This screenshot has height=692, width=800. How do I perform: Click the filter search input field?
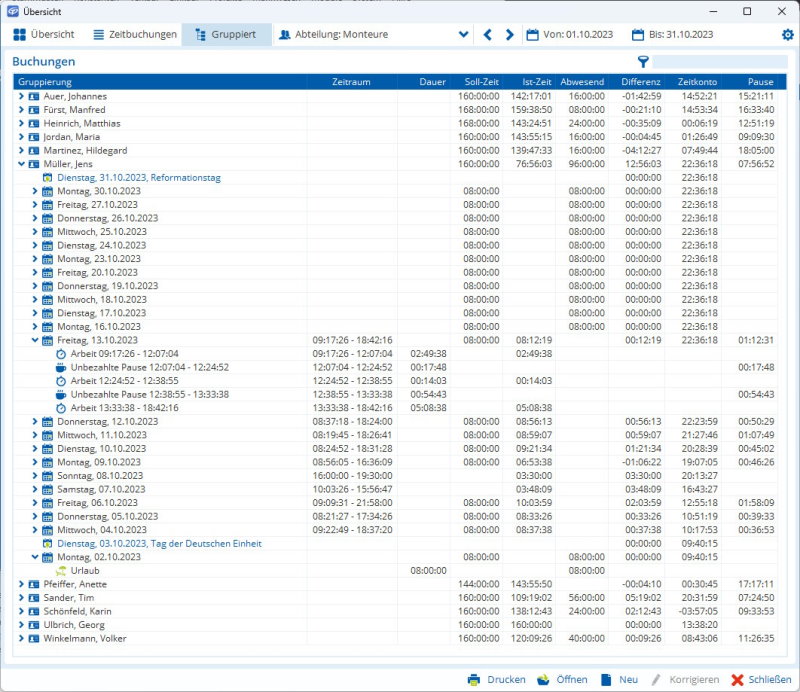point(720,62)
